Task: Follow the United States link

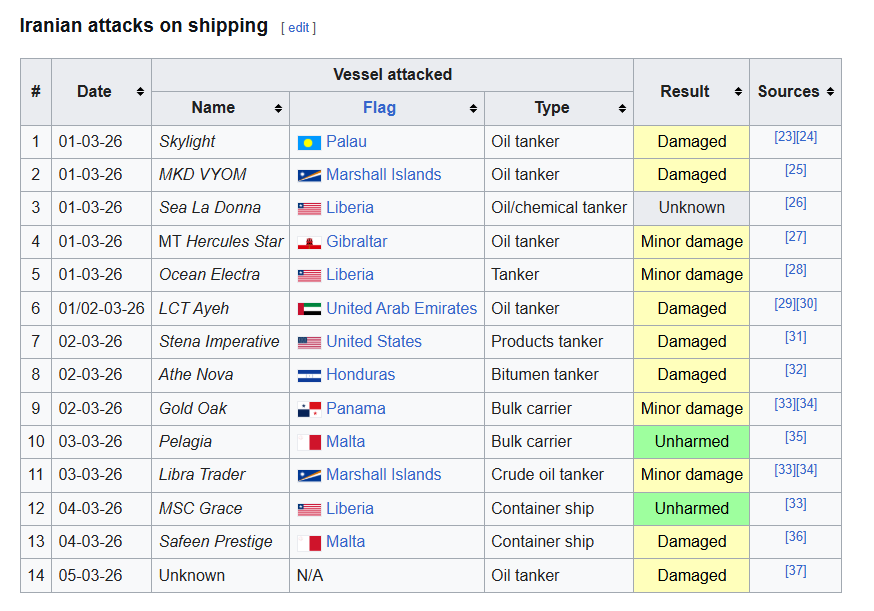Action: point(374,341)
